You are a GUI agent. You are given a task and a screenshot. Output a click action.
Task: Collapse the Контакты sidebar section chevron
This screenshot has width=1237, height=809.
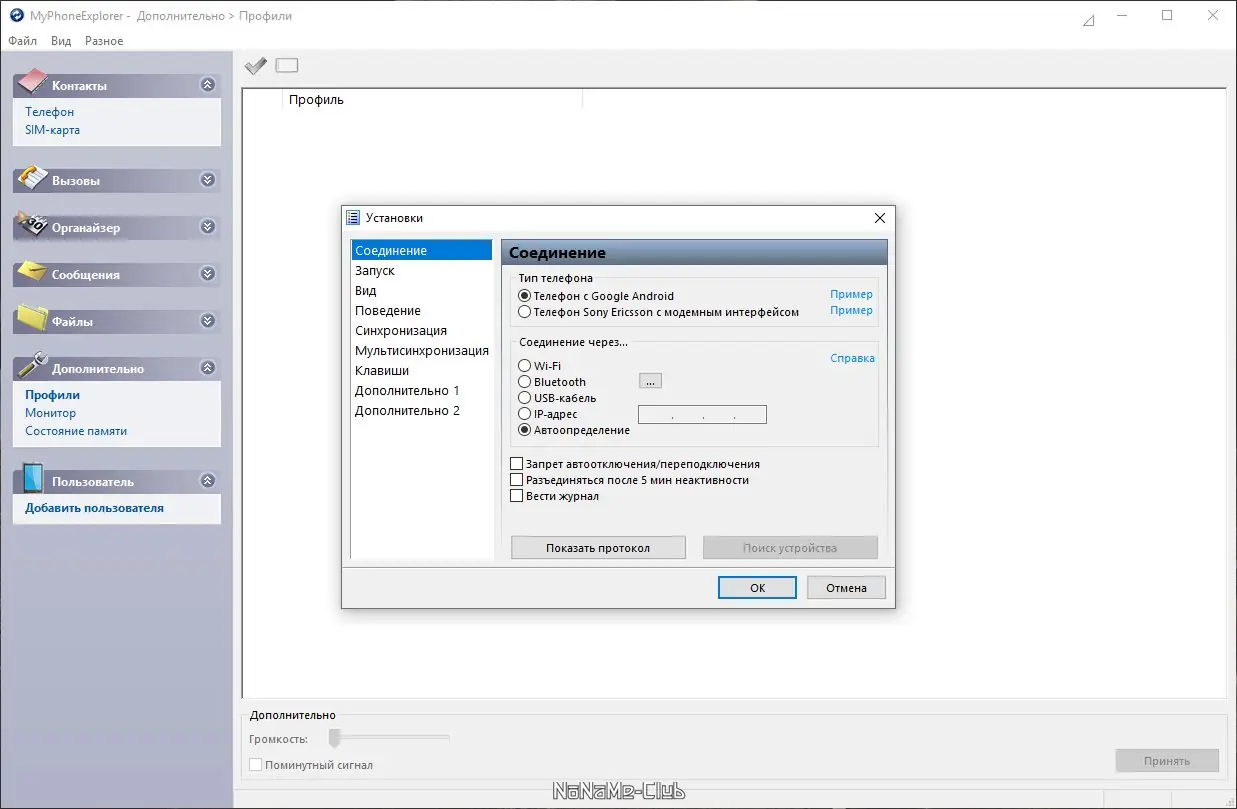tap(207, 85)
